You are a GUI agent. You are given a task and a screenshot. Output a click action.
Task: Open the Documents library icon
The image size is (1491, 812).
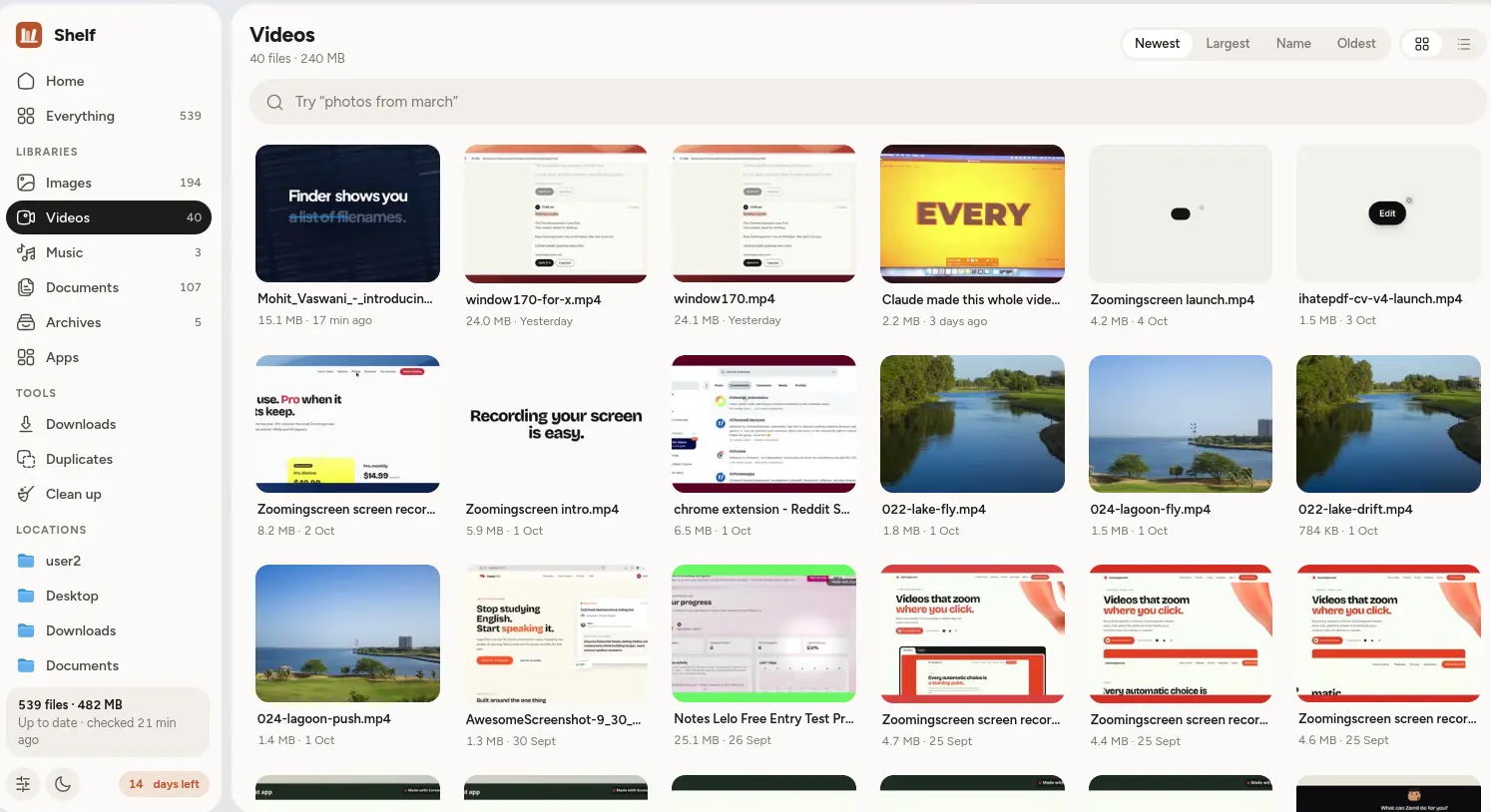tap(26, 287)
